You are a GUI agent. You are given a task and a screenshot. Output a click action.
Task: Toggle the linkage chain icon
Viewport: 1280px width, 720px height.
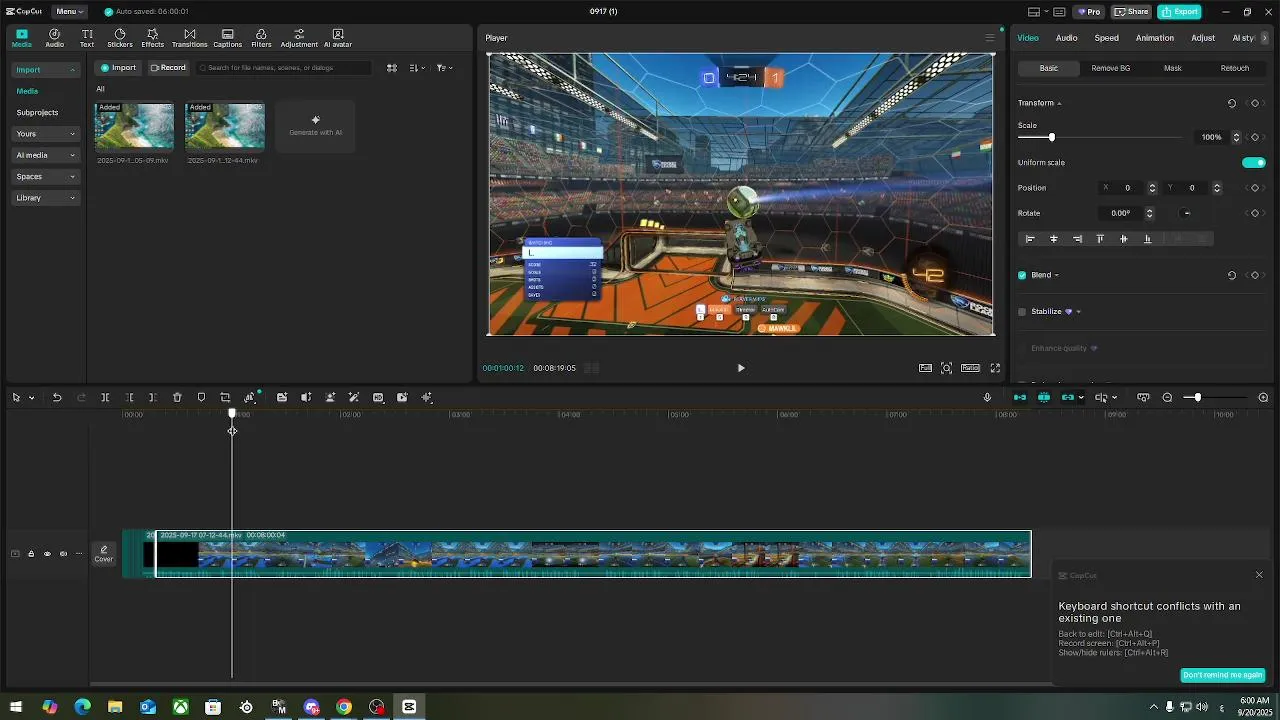coord(1068,398)
